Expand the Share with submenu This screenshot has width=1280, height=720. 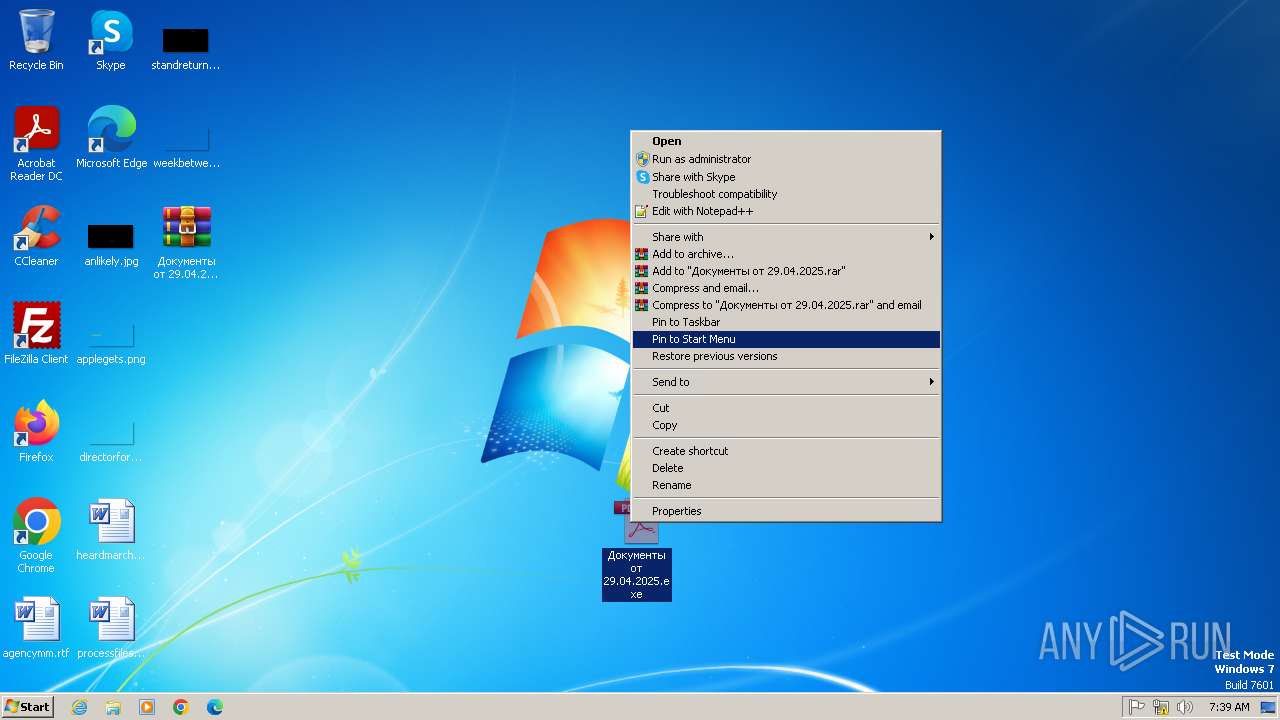point(786,237)
